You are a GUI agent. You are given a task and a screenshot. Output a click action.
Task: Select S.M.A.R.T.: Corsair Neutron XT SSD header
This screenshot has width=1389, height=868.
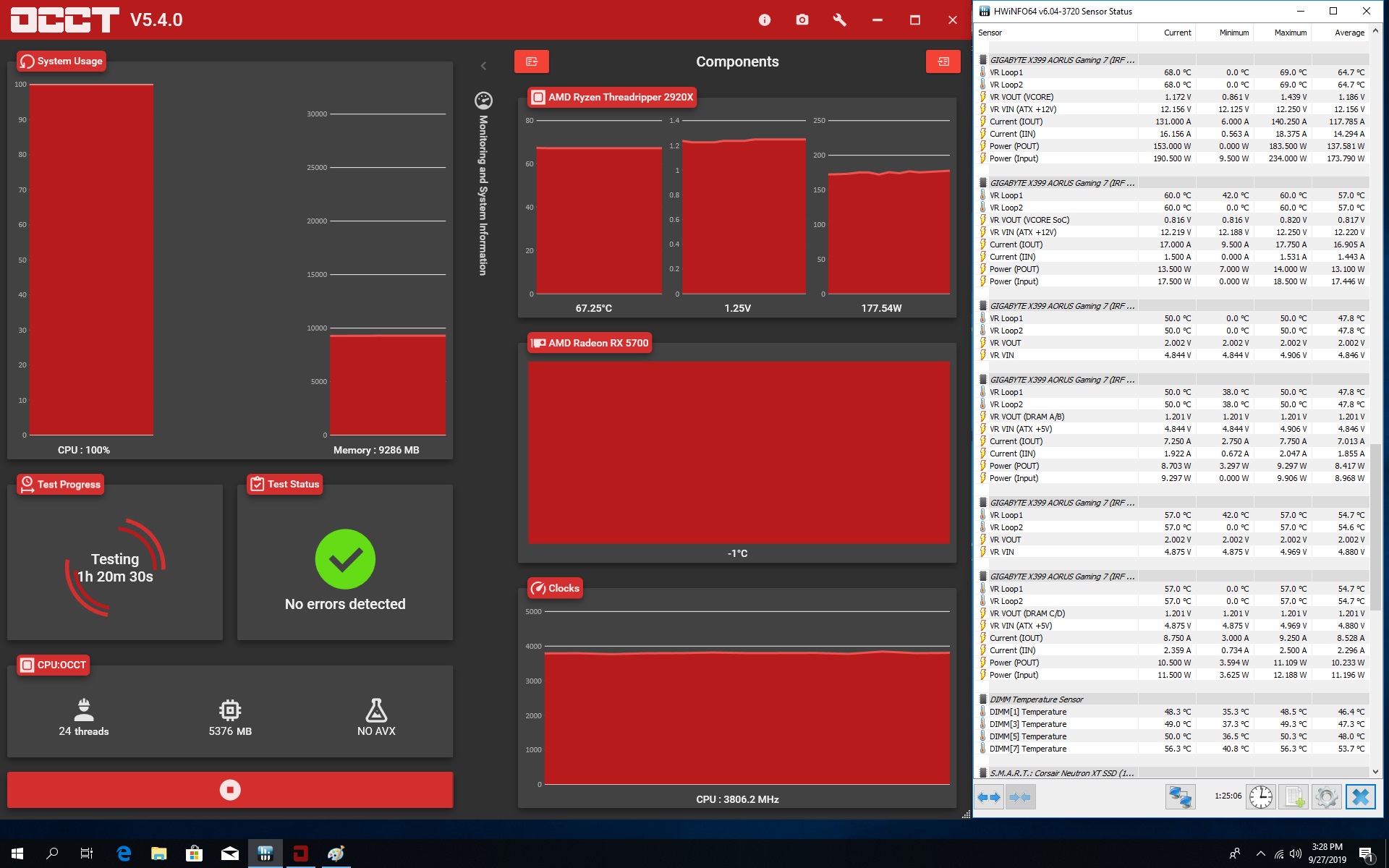pos(1172,773)
